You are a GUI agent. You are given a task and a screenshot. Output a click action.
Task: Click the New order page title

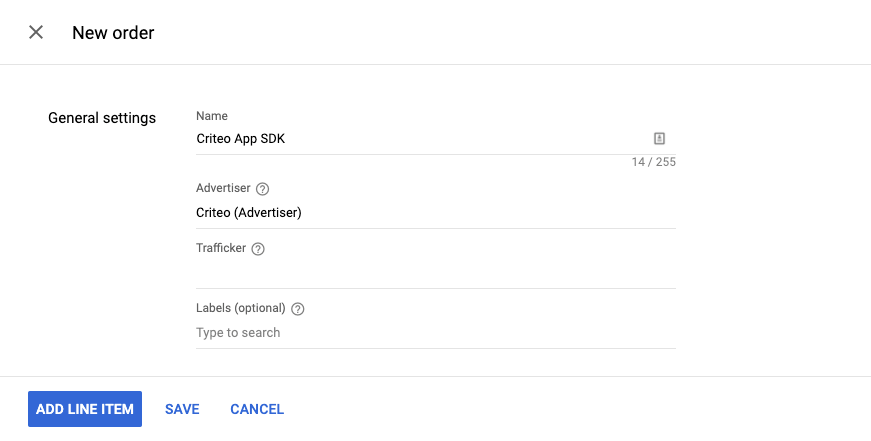click(x=113, y=33)
